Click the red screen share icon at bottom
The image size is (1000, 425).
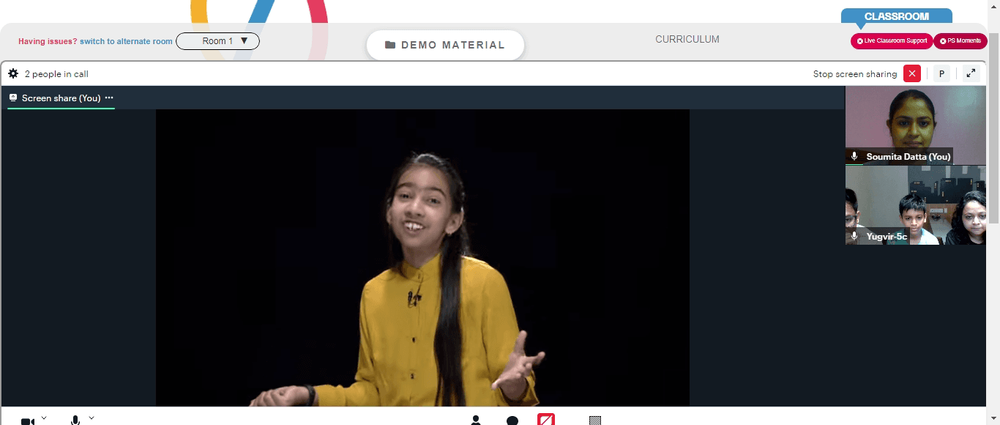point(546,420)
